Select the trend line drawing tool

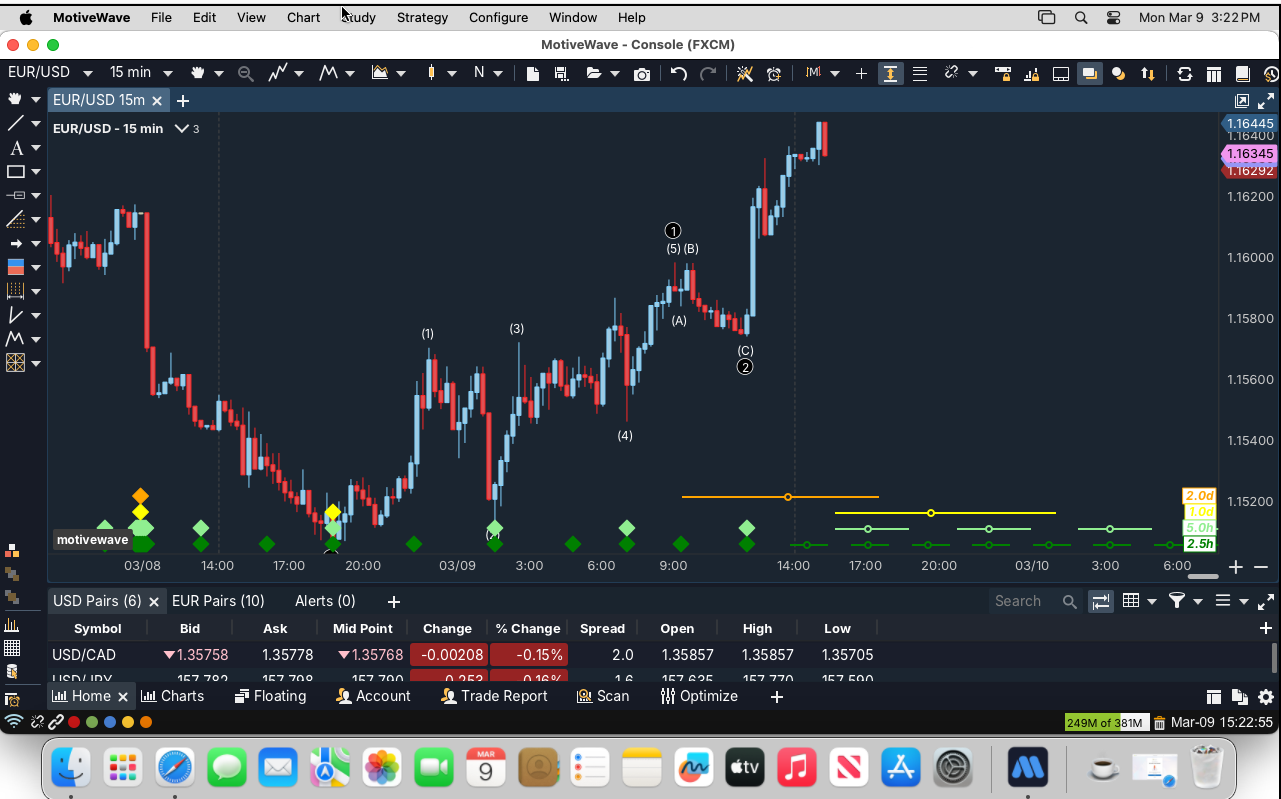click(x=16, y=123)
